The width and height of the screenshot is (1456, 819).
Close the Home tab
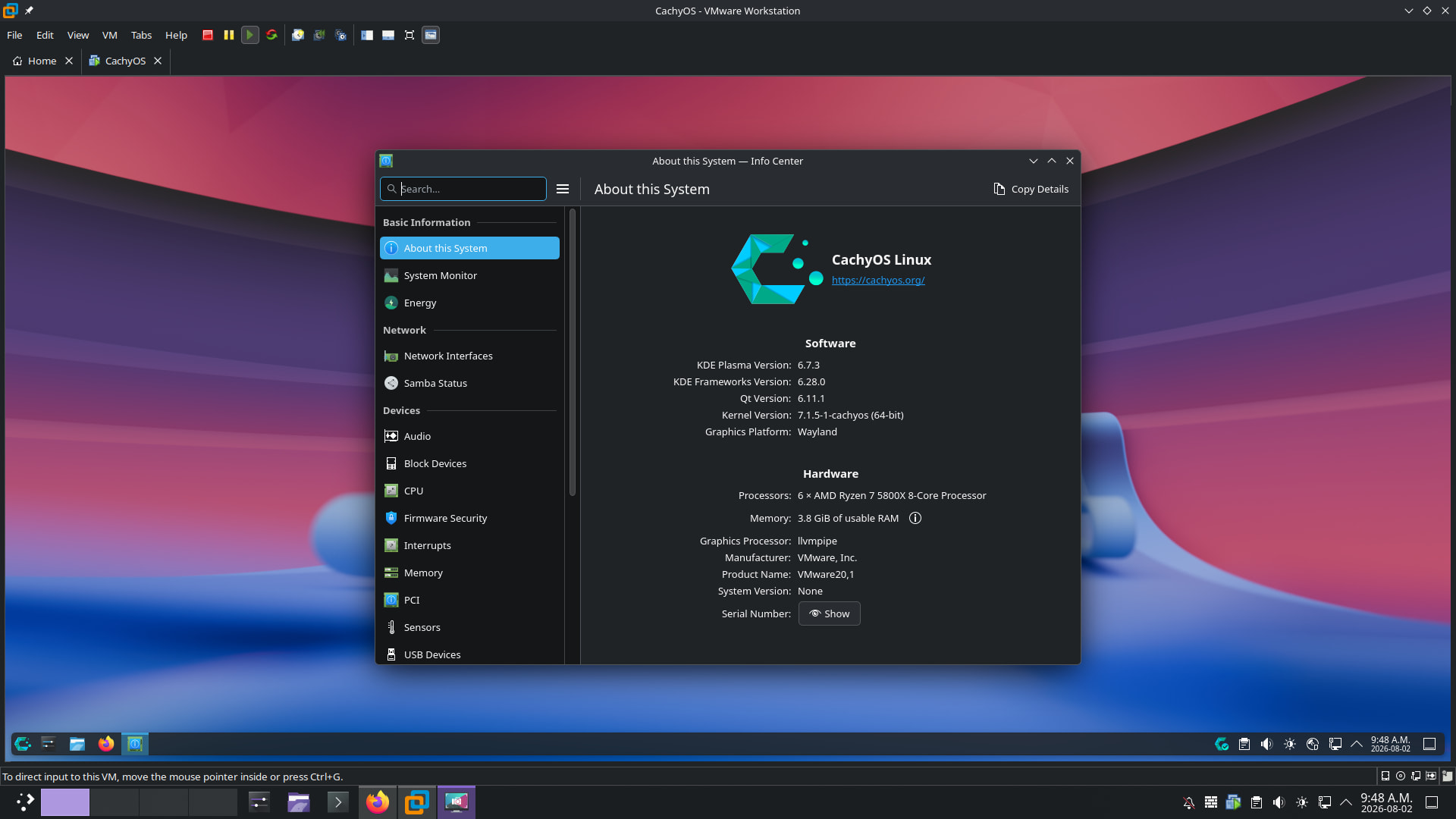(x=69, y=61)
